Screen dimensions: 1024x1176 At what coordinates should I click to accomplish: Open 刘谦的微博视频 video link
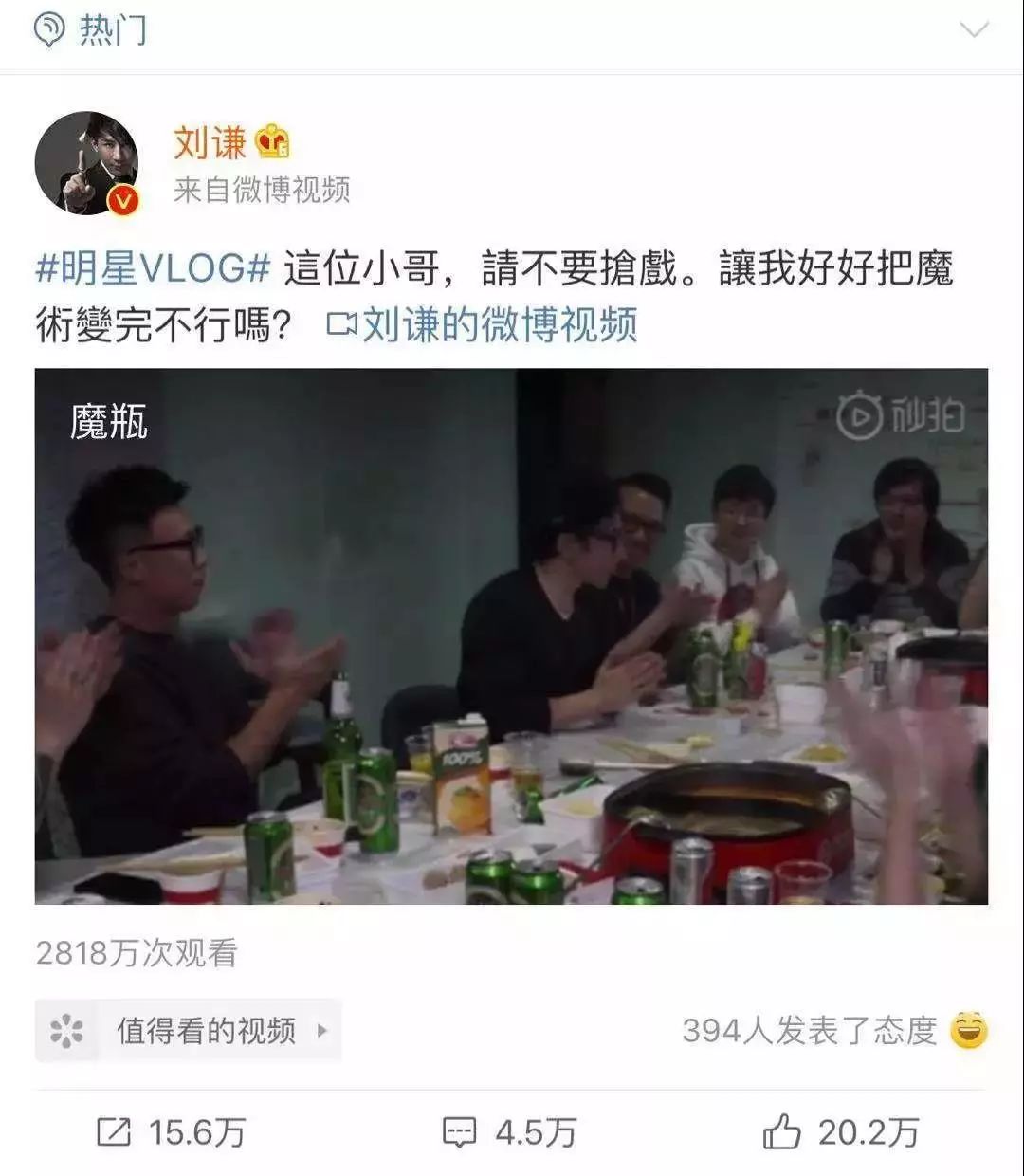pyautogui.click(x=500, y=324)
